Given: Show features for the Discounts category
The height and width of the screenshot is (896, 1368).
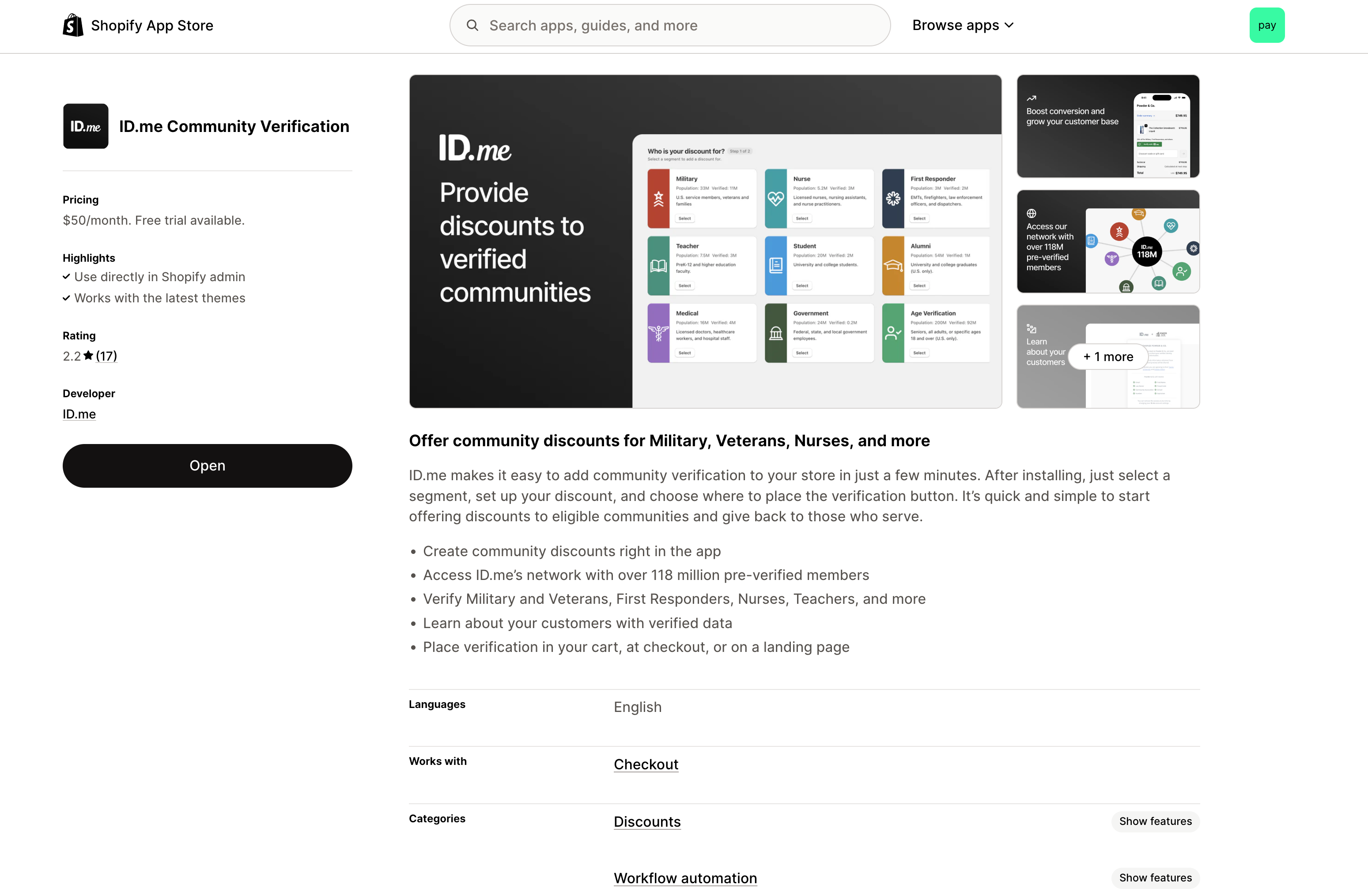Looking at the screenshot, I should pyautogui.click(x=1155, y=821).
